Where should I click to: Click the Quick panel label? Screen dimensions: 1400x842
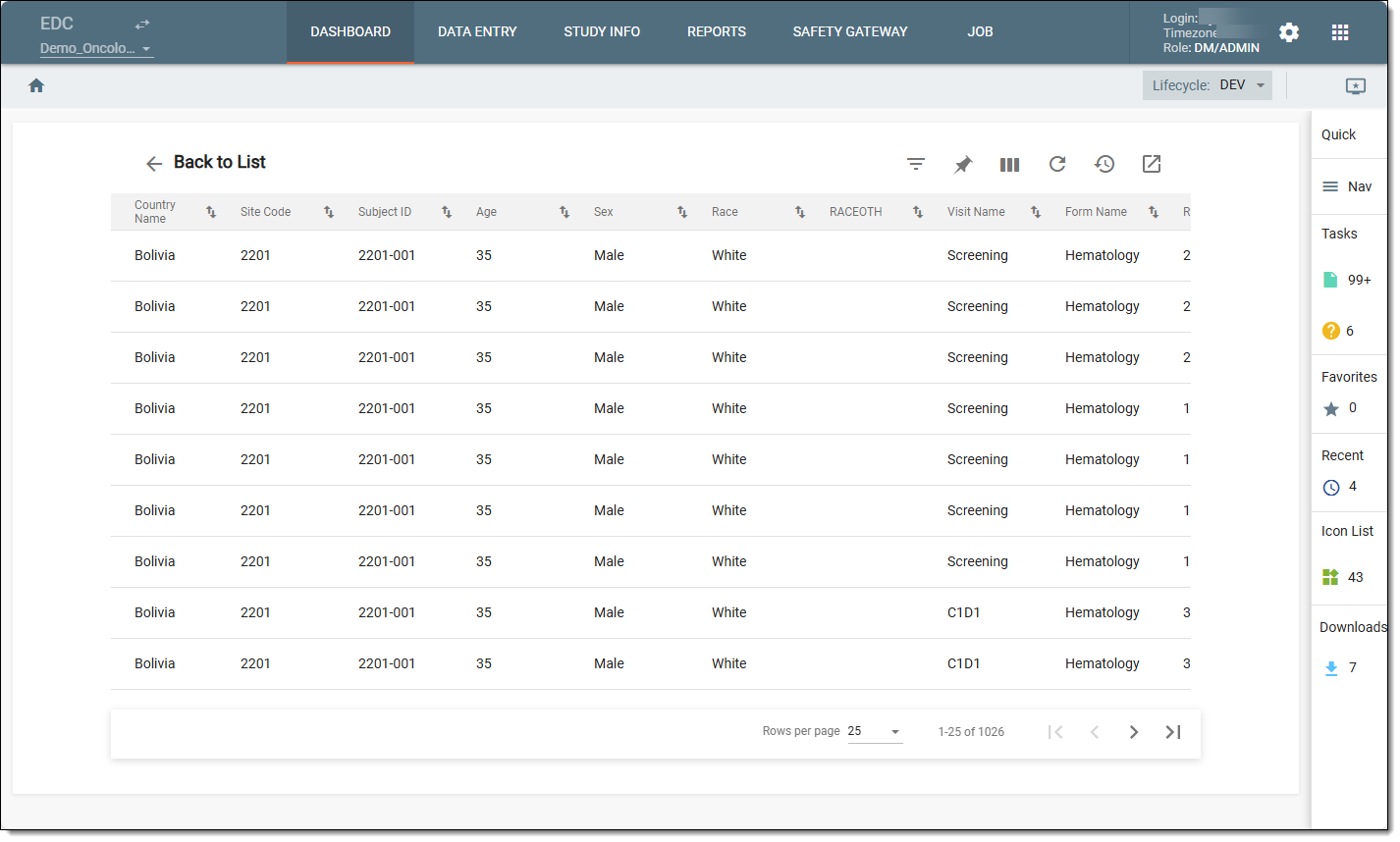[1338, 134]
